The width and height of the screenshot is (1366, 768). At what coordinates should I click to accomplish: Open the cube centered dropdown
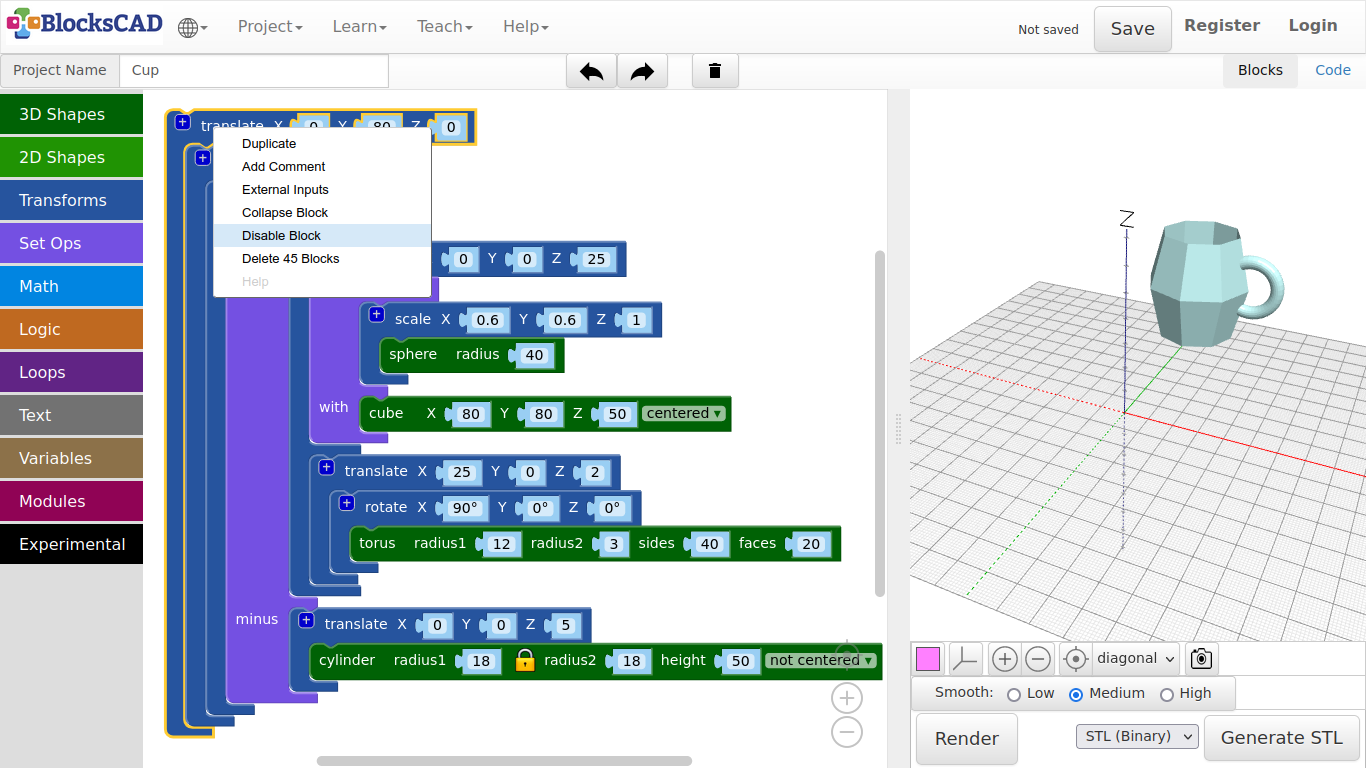tap(684, 413)
